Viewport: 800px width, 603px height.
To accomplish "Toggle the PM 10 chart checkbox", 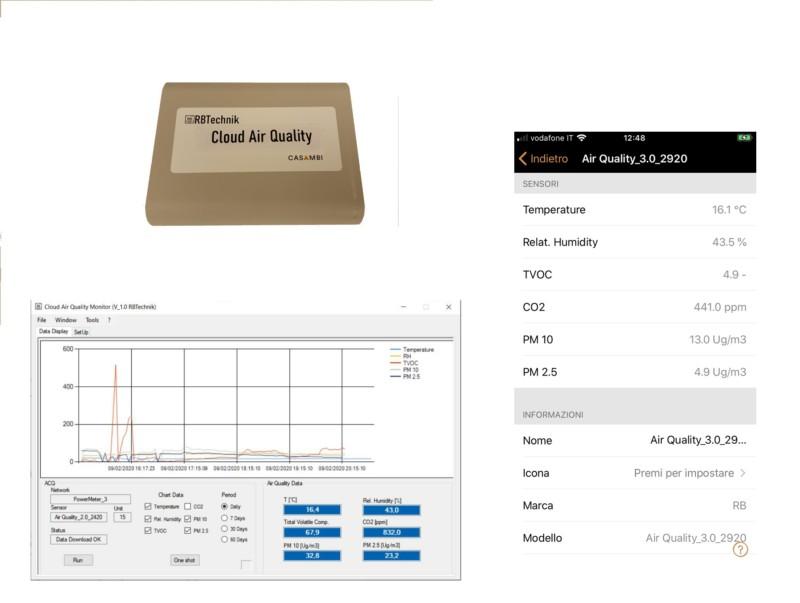I will click(x=188, y=519).
